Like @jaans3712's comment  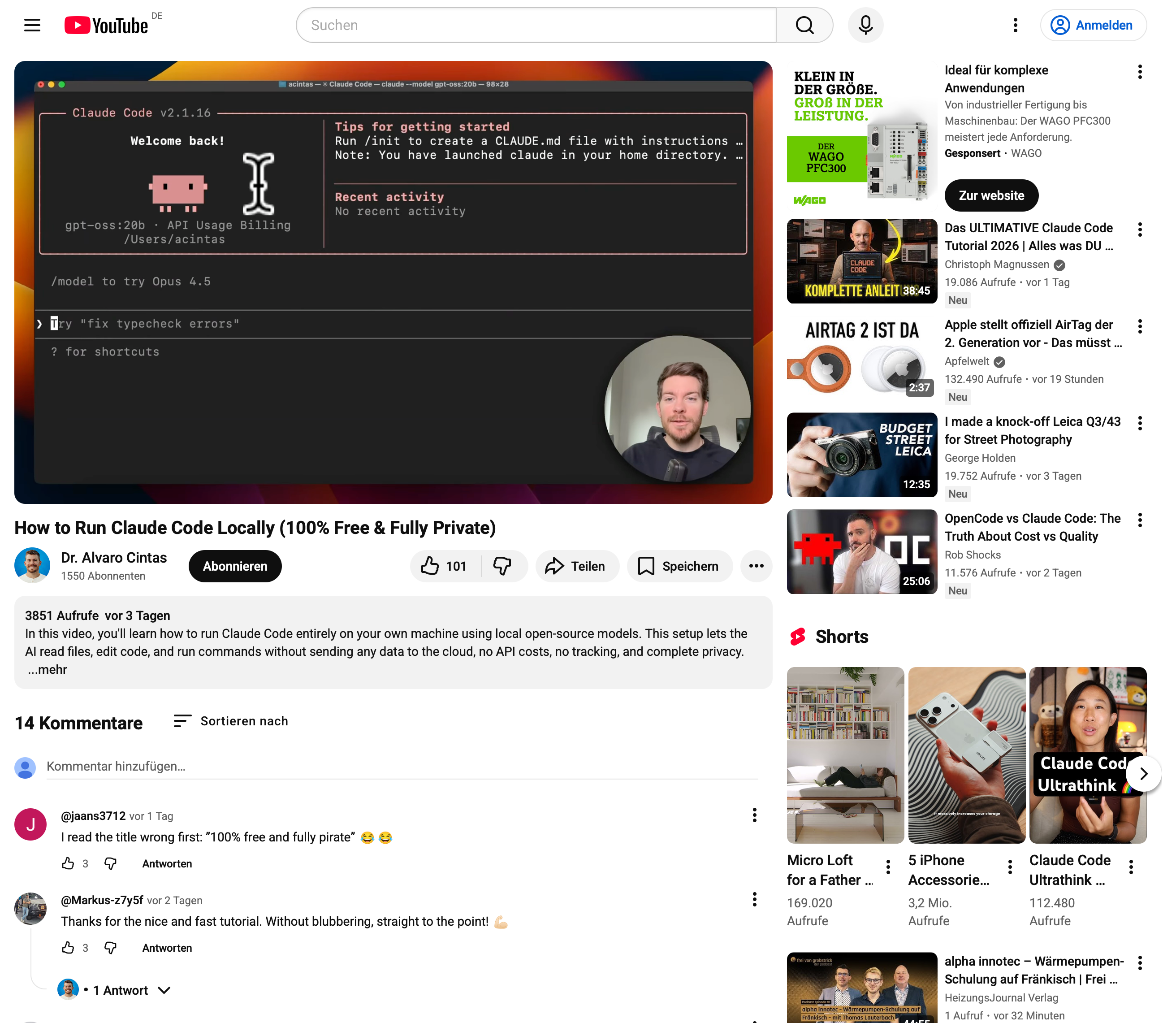pos(68,863)
